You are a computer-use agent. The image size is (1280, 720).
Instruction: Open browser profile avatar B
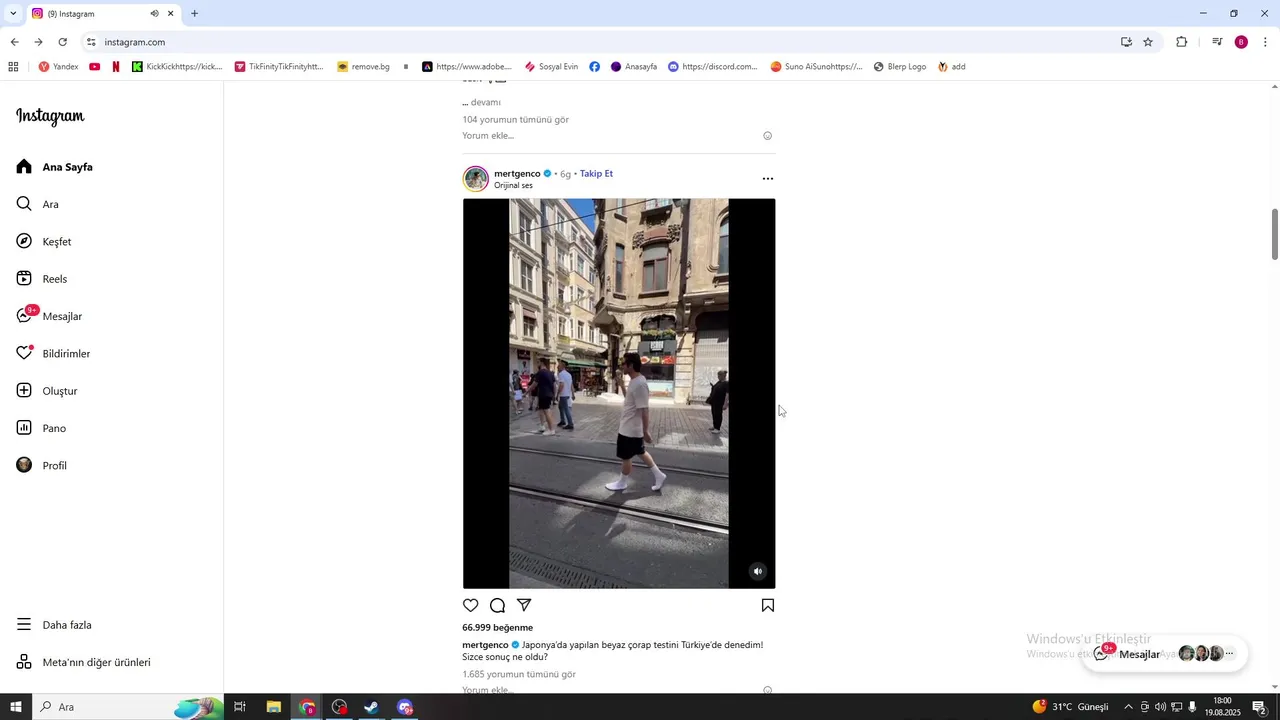point(1241,42)
